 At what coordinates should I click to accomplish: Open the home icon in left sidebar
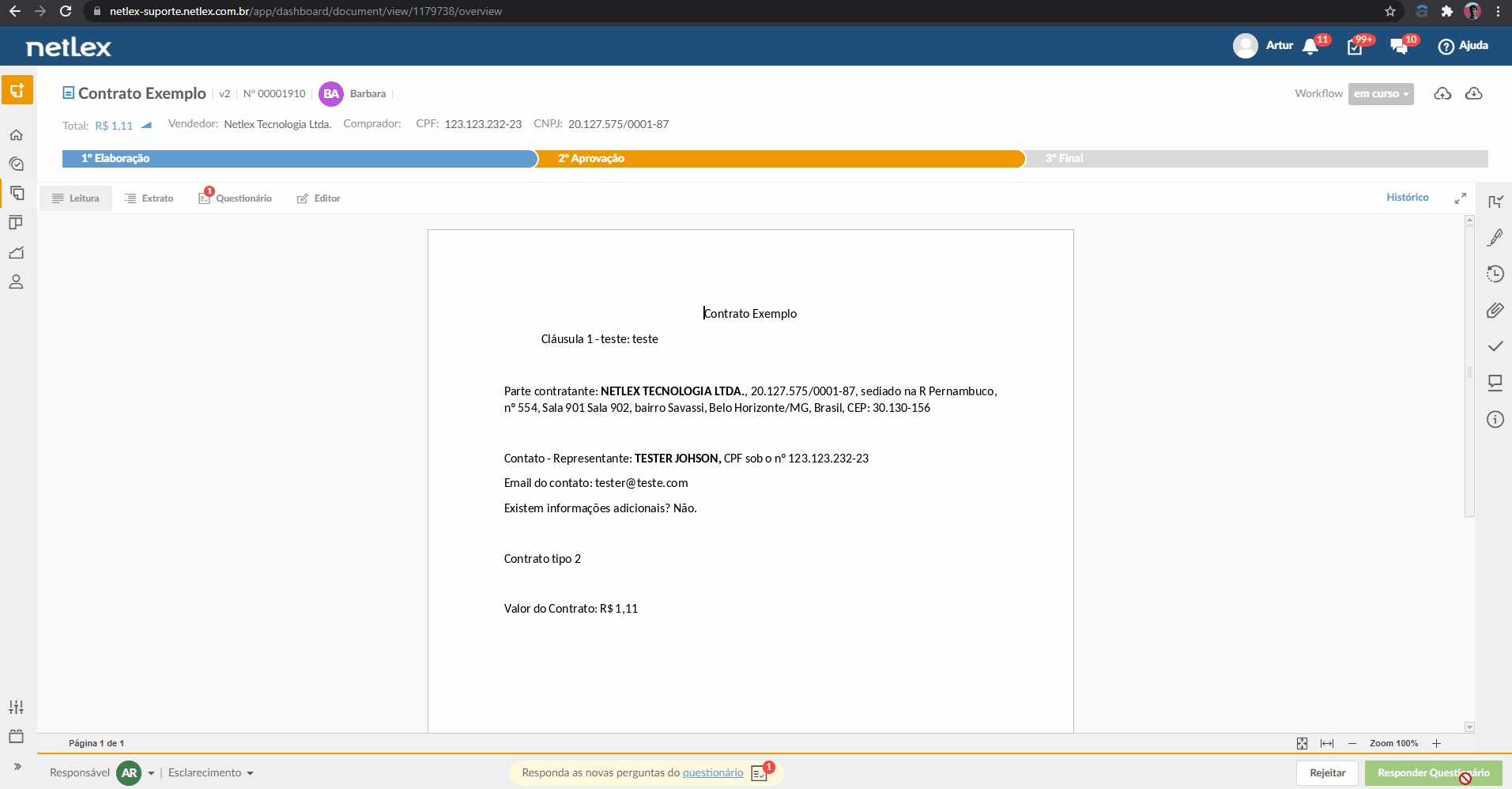(x=16, y=135)
